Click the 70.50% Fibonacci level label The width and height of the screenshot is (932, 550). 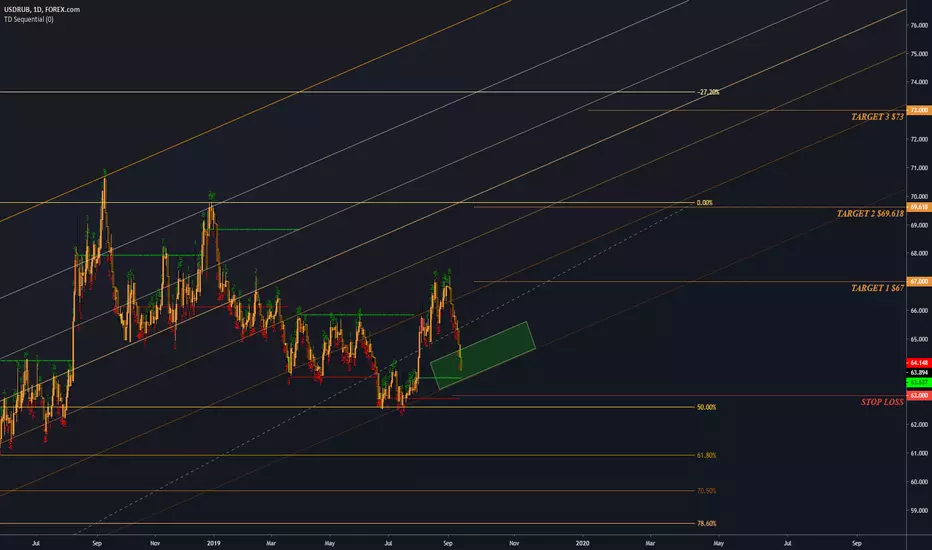(706, 491)
